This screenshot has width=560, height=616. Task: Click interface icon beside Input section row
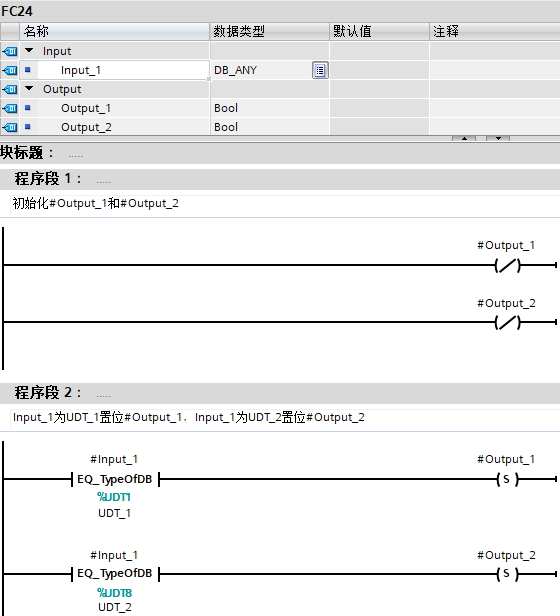(x=9, y=51)
